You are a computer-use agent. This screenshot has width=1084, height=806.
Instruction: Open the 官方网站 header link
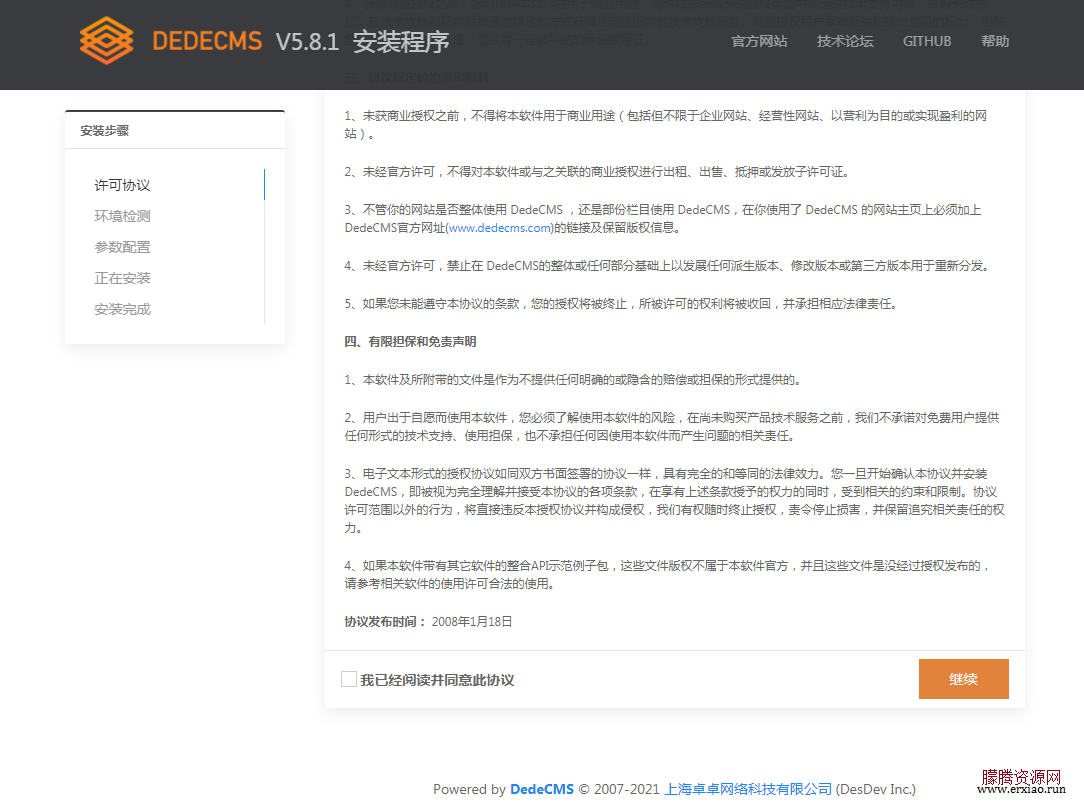[x=759, y=41]
